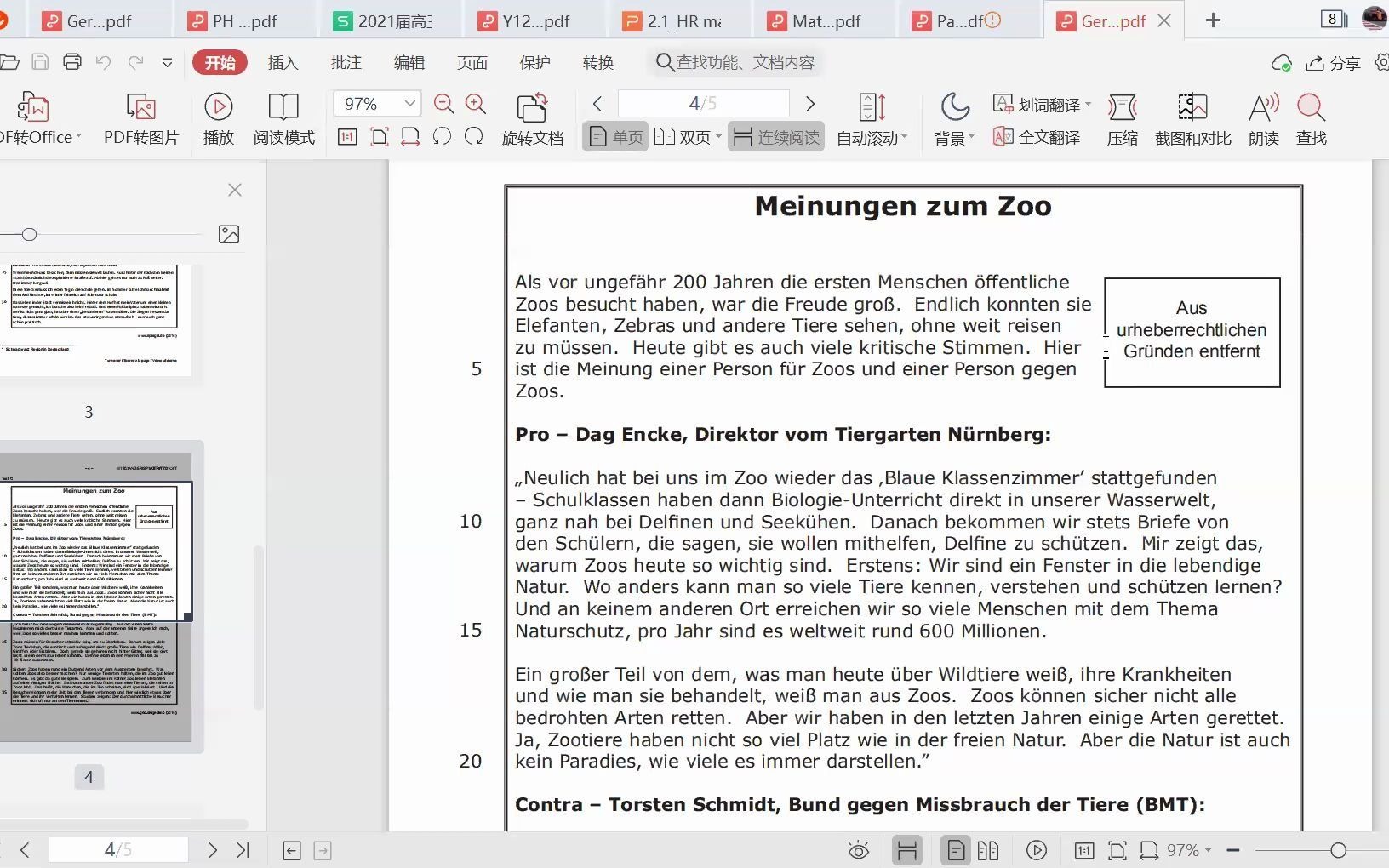This screenshot has height=868, width=1389.
Task: Start 播放 slideshow playback
Action: point(219,118)
